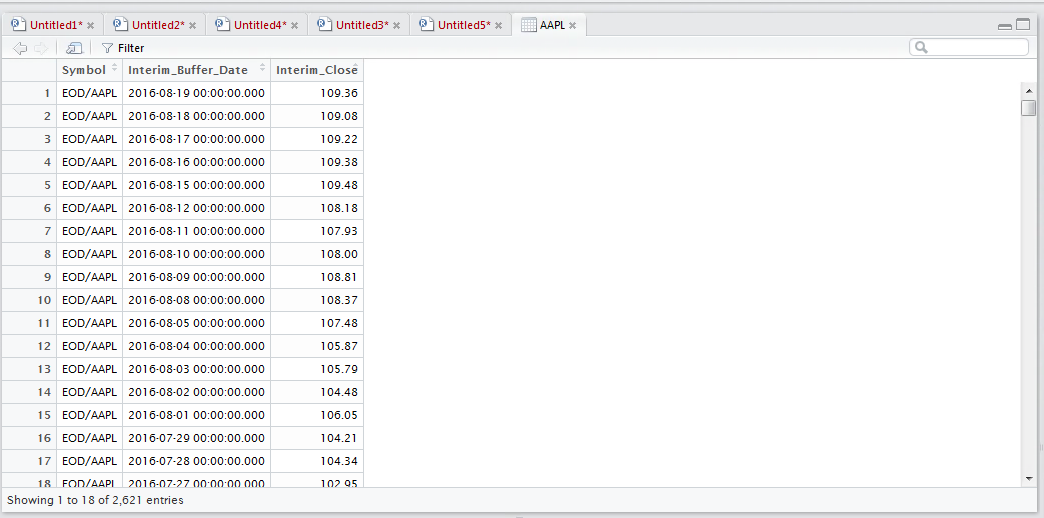1044x518 pixels.
Task: Click the R script icon on Untitled4 tab
Action: [x=222, y=25]
